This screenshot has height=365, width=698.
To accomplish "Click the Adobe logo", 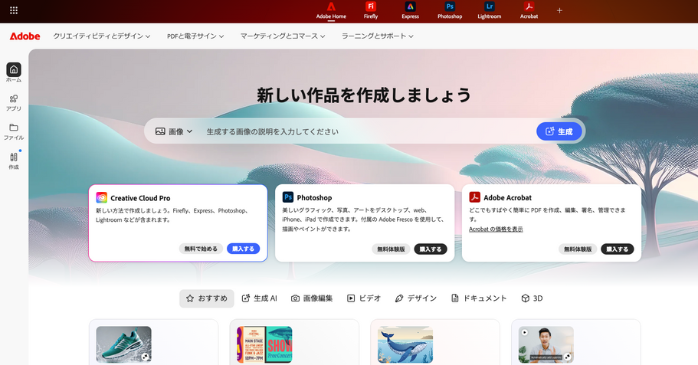I will (x=25, y=36).
